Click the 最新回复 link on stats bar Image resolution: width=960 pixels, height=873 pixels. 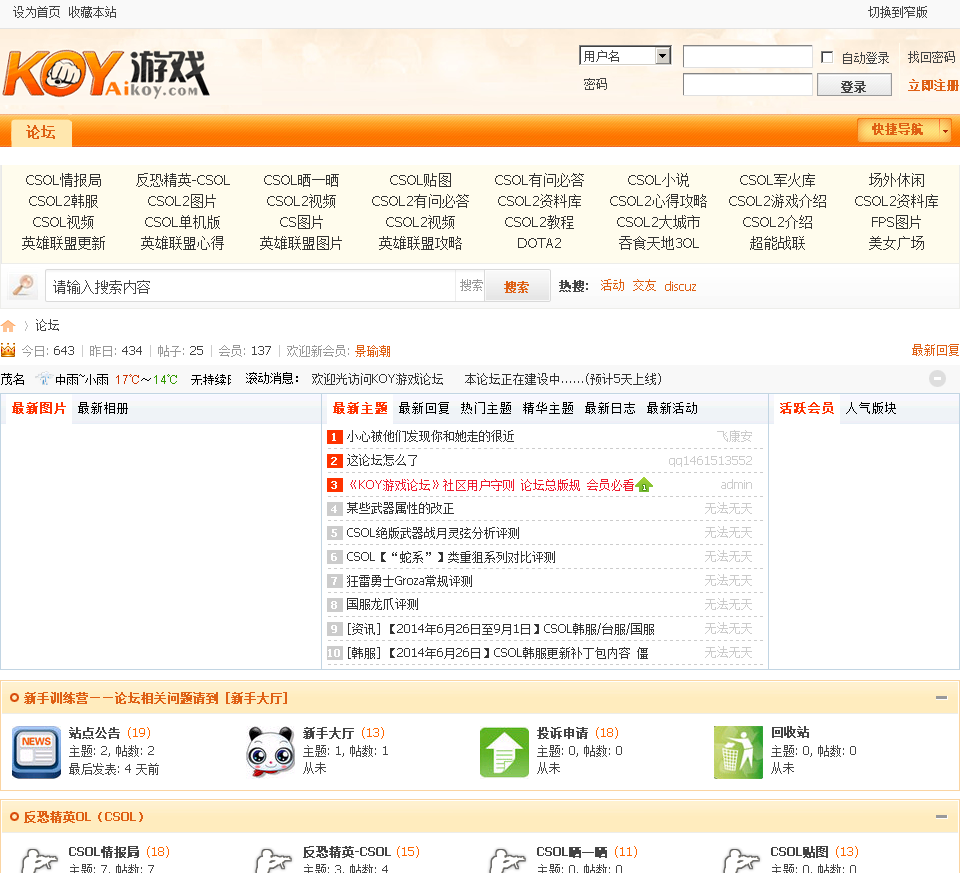(935, 350)
